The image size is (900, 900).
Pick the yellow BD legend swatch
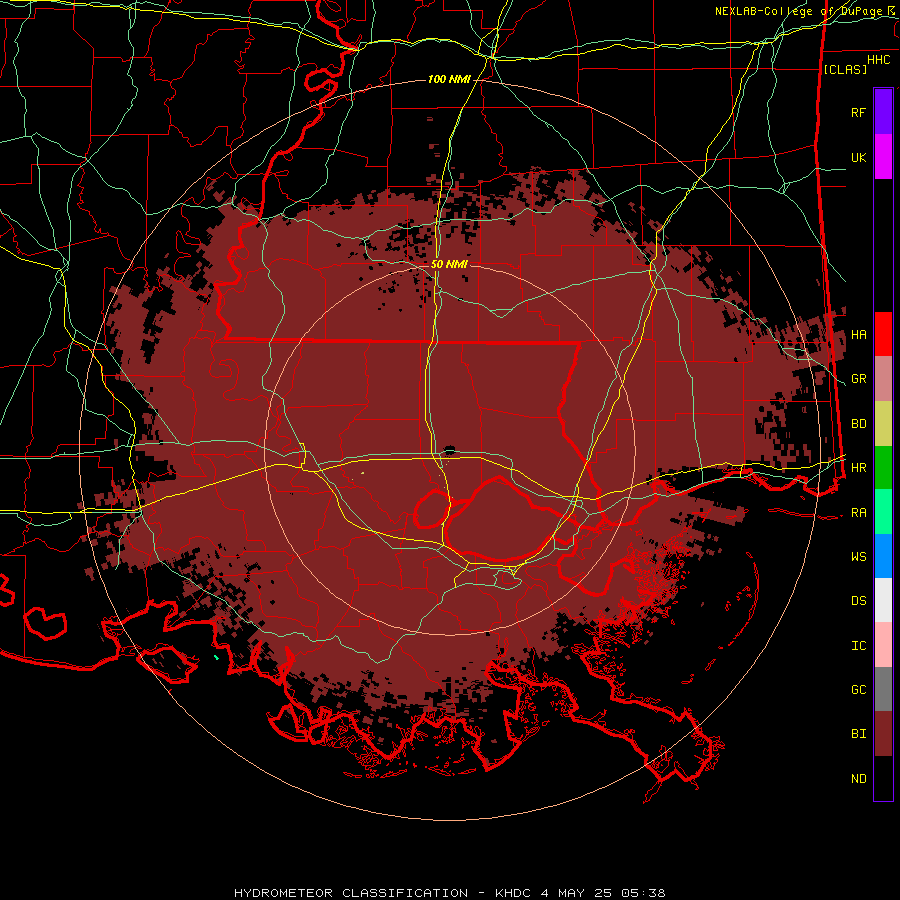click(883, 424)
